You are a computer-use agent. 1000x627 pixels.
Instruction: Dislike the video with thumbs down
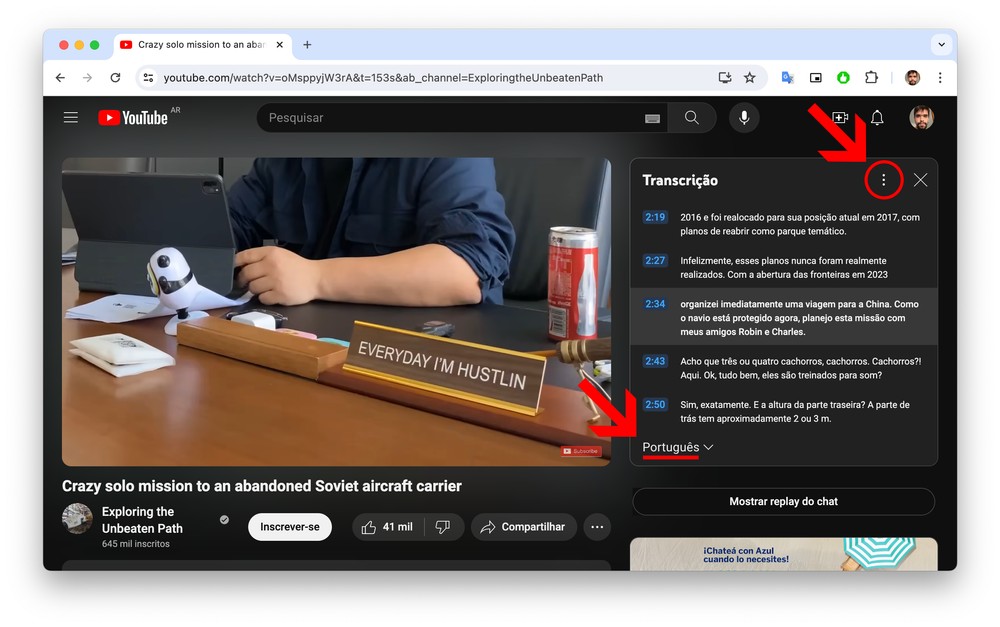[x=444, y=527]
